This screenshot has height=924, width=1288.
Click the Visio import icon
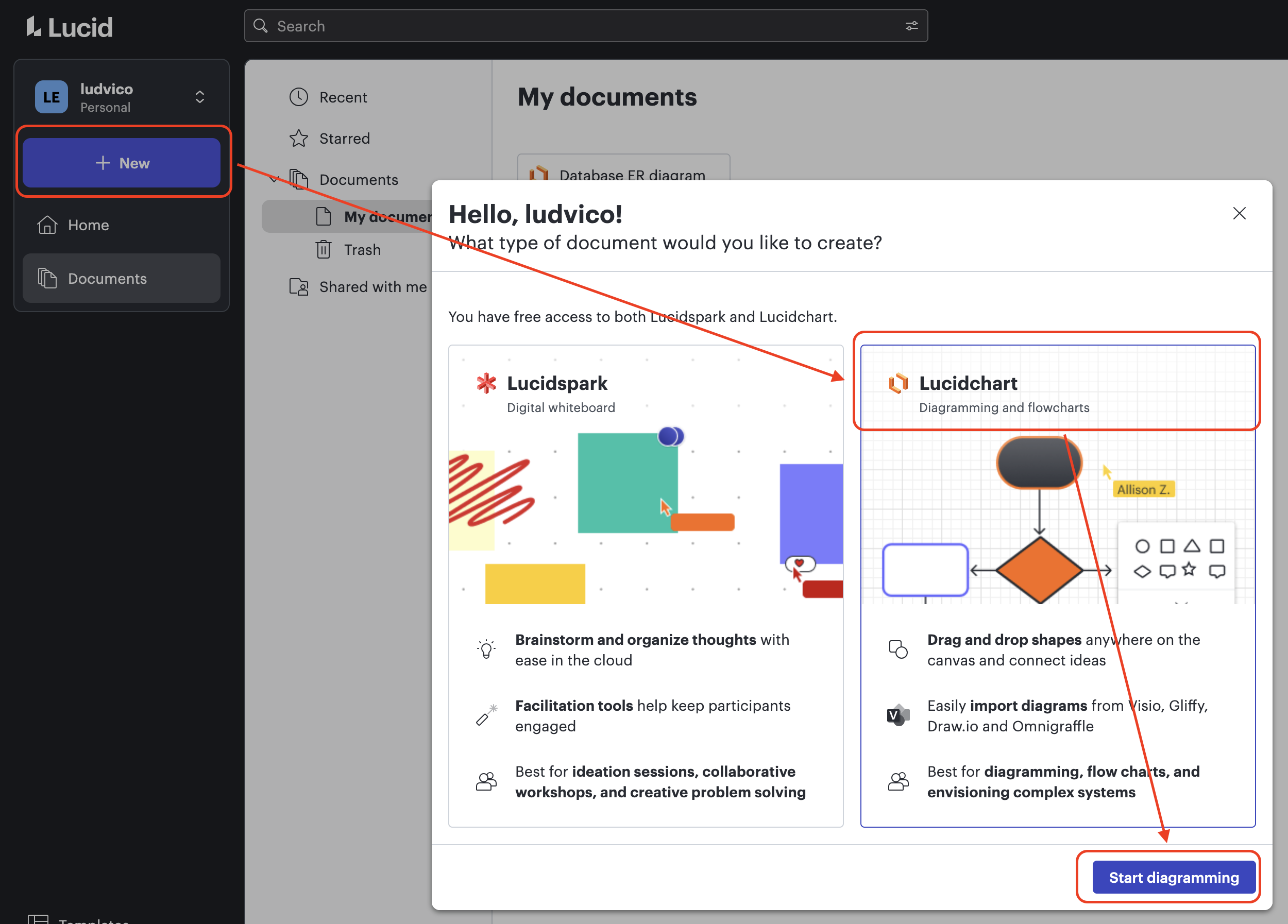[x=898, y=715]
